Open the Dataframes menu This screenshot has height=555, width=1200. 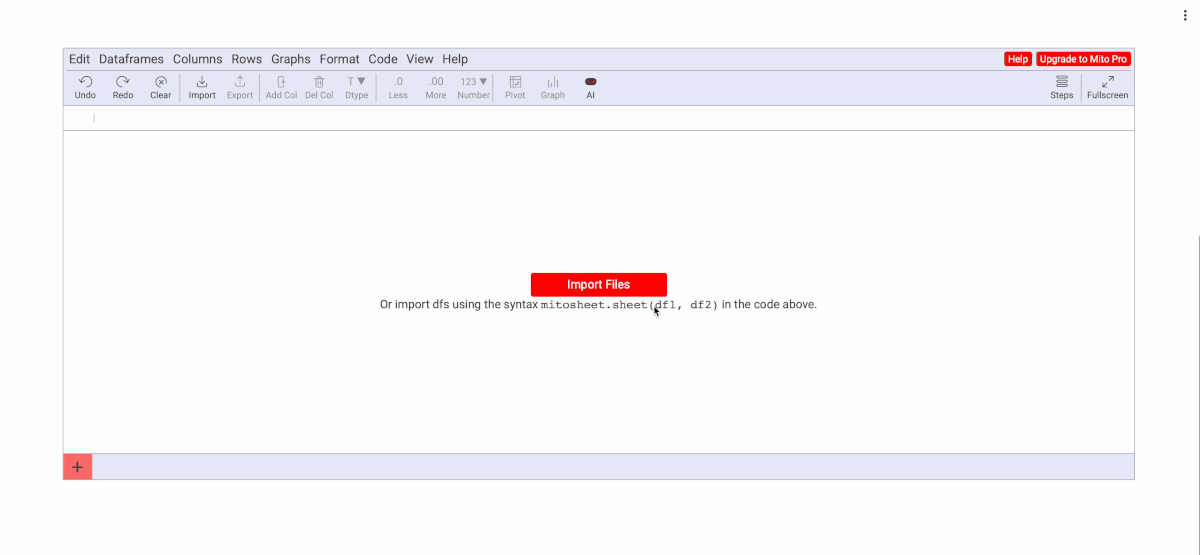[131, 59]
